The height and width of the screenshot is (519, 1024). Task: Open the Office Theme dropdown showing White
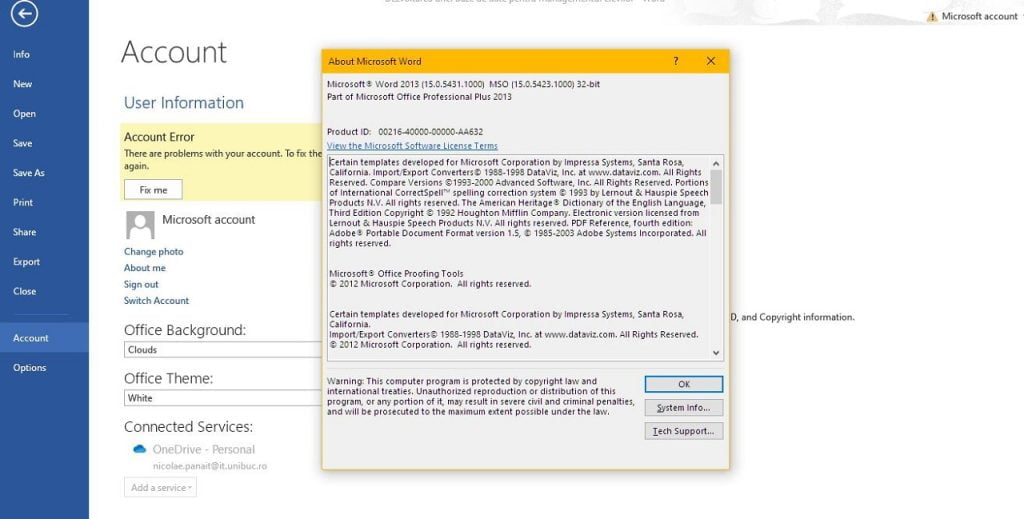tap(222, 398)
